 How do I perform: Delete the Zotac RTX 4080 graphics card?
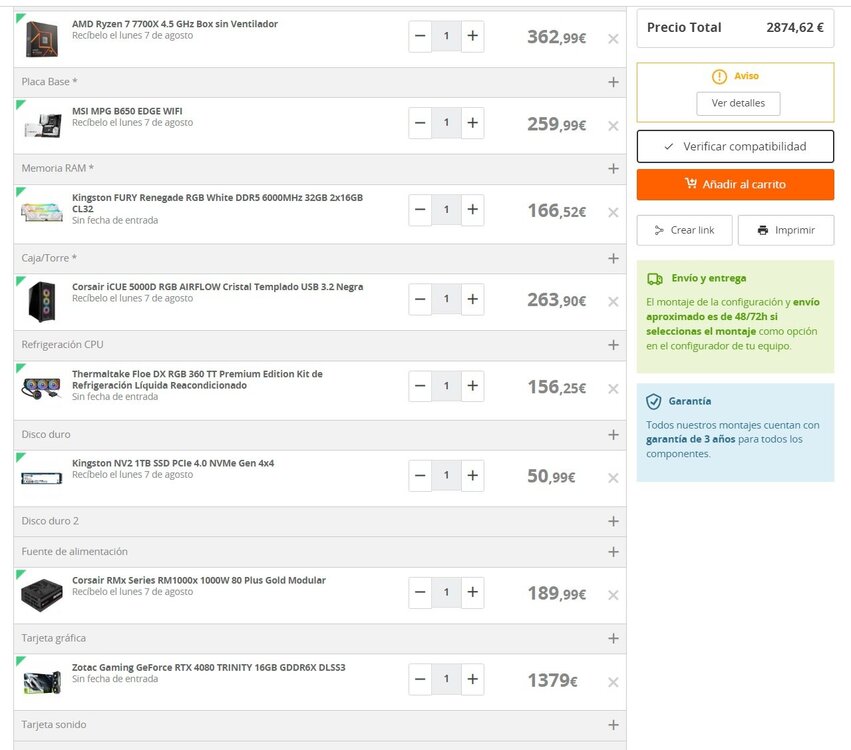click(613, 682)
